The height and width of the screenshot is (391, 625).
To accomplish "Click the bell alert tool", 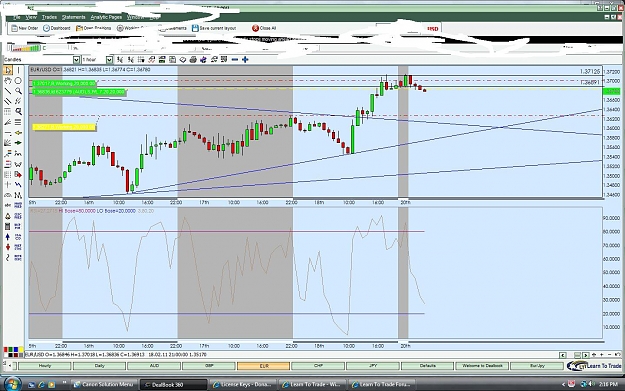I will click(8, 216).
